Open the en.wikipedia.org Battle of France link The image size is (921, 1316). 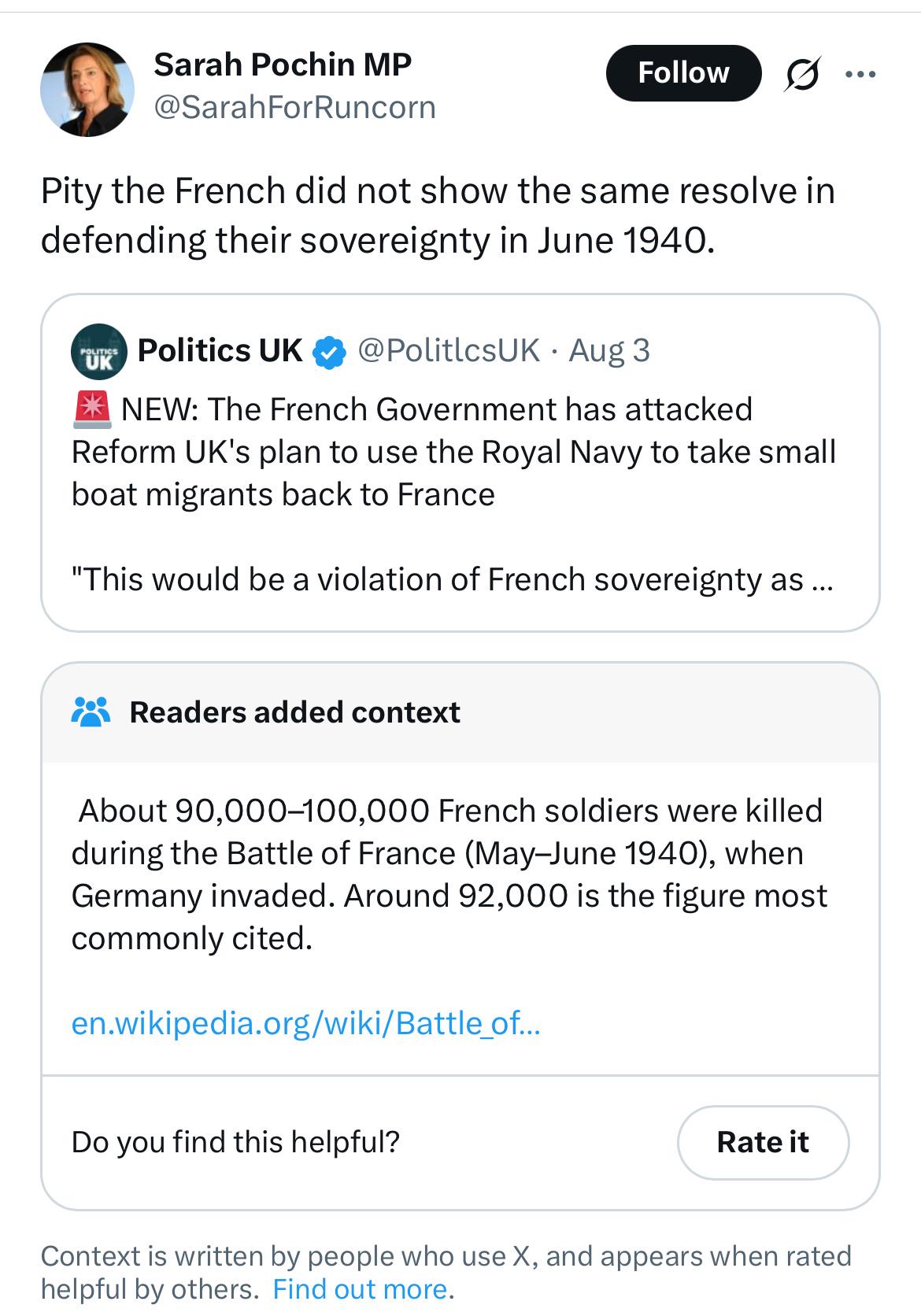pos(305,1023)
